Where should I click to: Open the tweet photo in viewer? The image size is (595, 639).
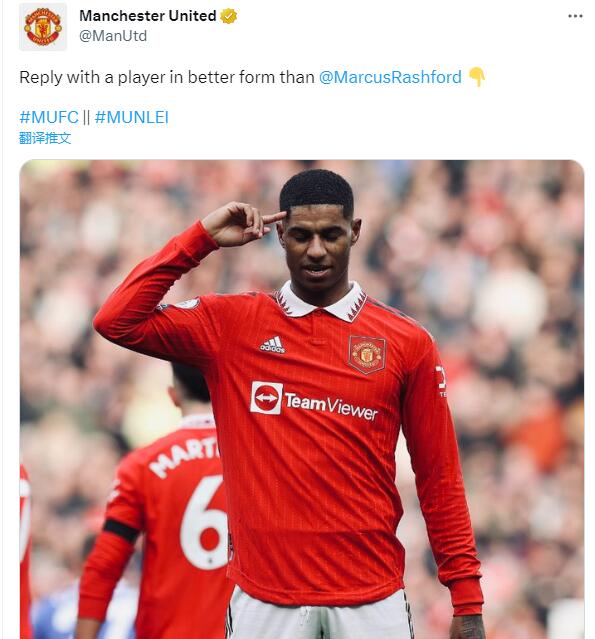click(302, 399)
